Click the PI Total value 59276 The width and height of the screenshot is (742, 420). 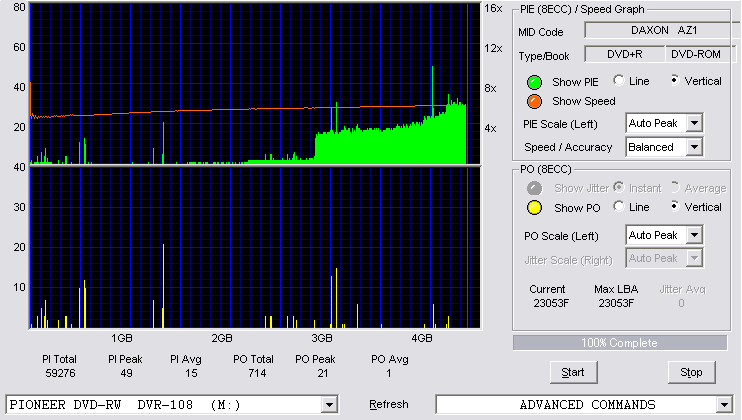tap(60, 373)
